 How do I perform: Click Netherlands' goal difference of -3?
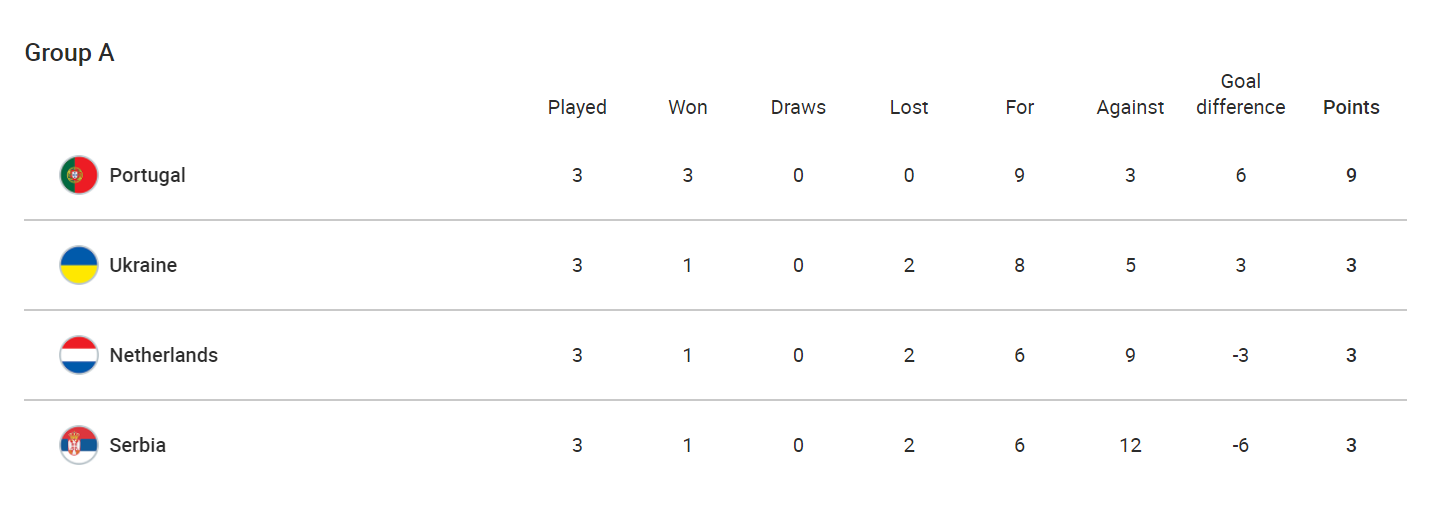coord(1240,355)
